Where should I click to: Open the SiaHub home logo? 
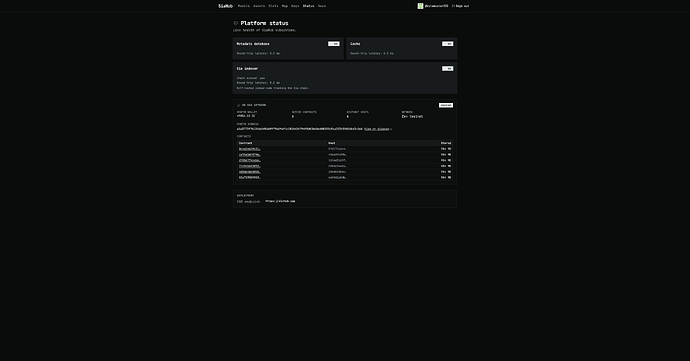(x=225, y=6)
